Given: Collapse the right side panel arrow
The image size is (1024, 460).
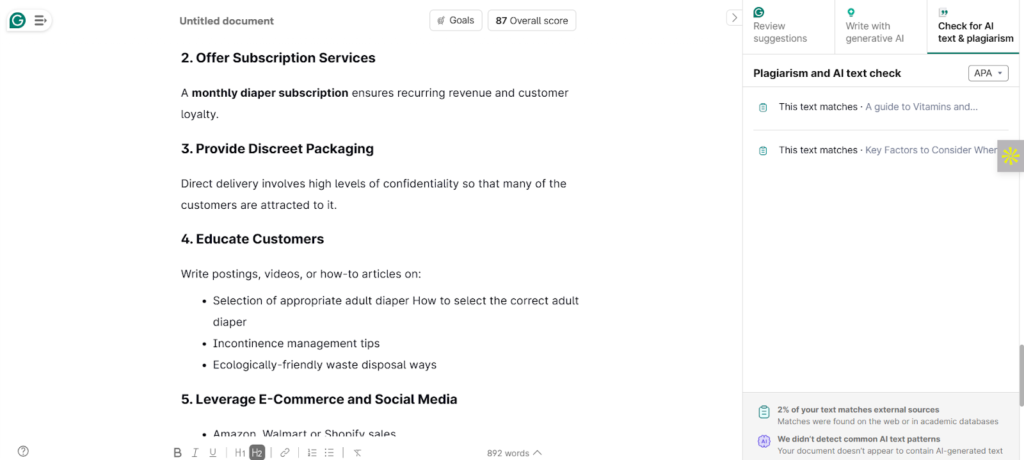Looking at the screenshot, I should [x=733, y=18].
